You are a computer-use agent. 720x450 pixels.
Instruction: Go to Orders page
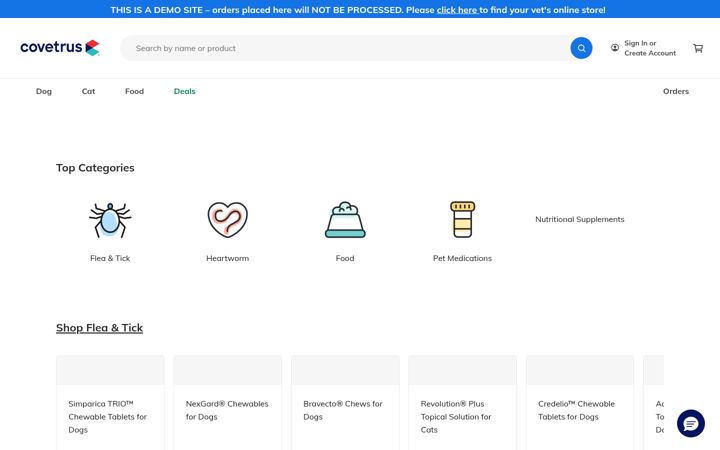[675, 91]
